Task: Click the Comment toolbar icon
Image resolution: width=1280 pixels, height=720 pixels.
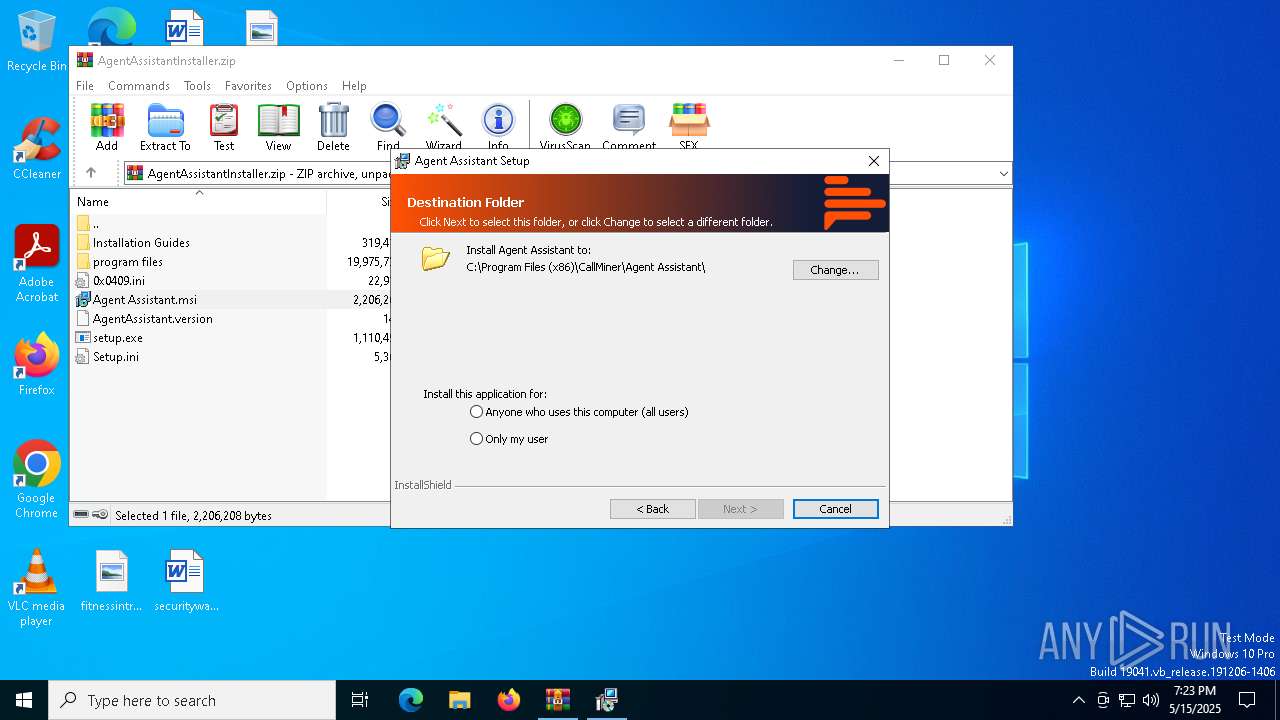Action: pos(629,126)
